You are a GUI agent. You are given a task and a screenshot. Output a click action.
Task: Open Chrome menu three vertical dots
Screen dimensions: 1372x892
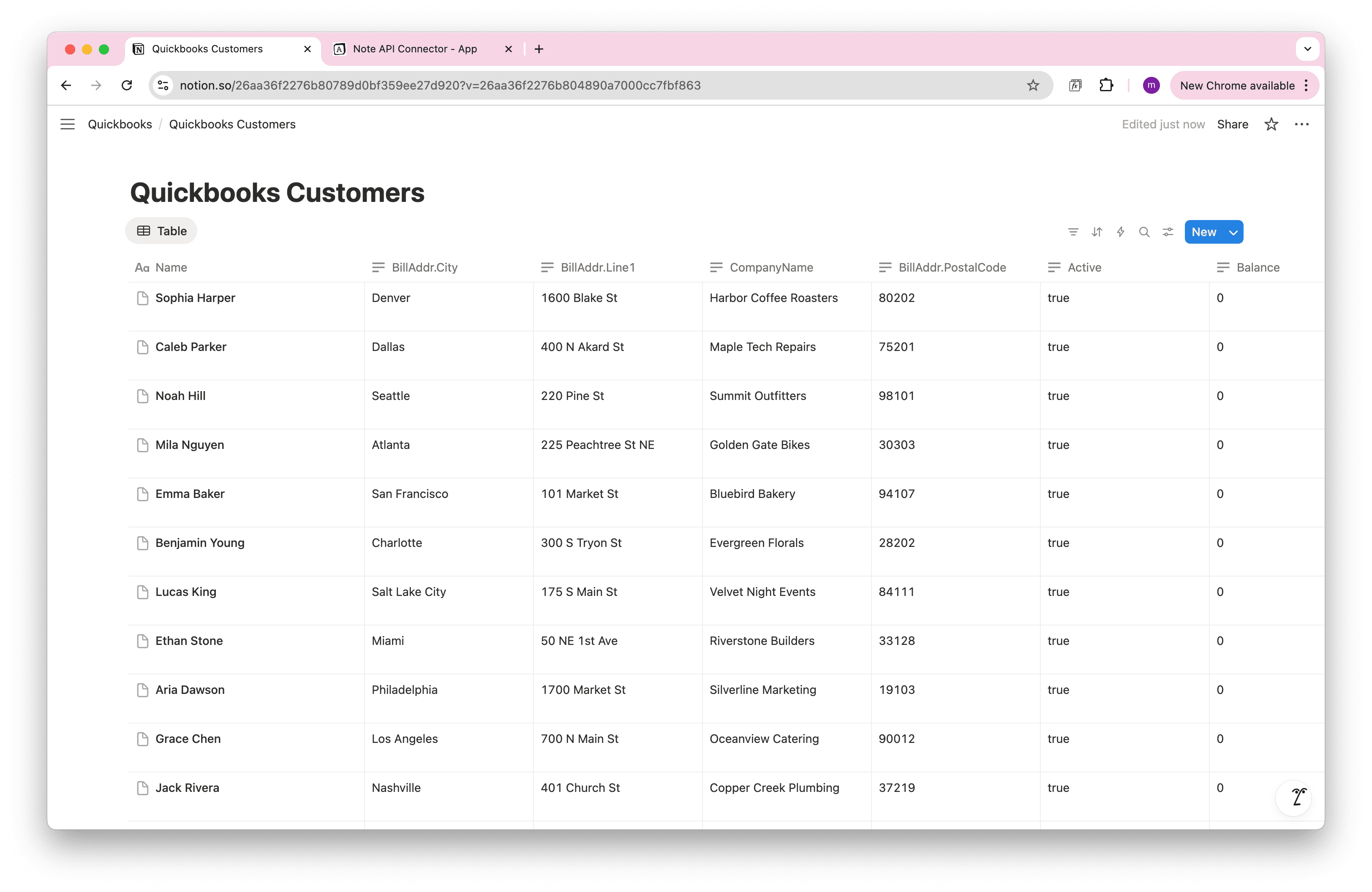1306,85
